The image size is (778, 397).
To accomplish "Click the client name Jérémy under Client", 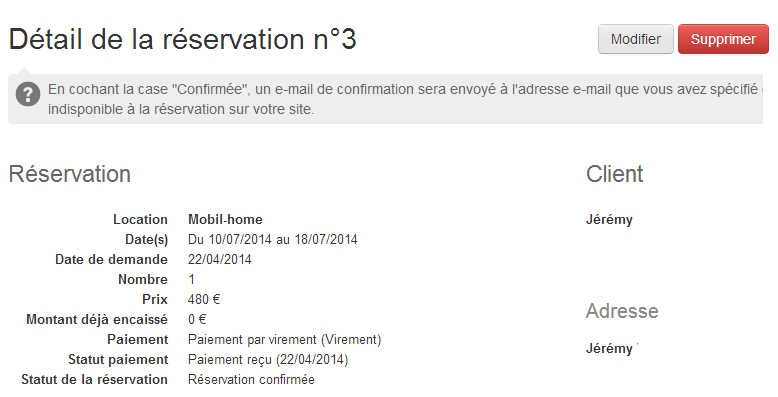I will pyautogui.click(x=609, y=220).
